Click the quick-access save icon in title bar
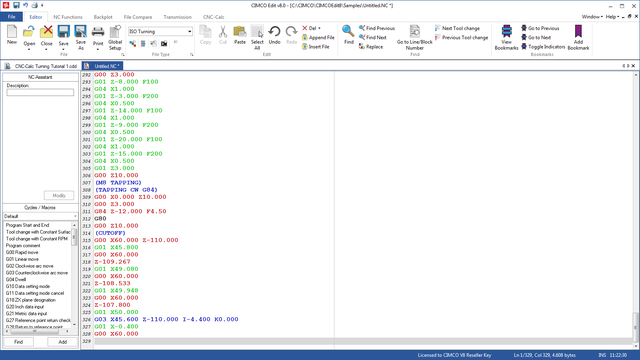This screenshot has height=360, width=640. (16, 5)
